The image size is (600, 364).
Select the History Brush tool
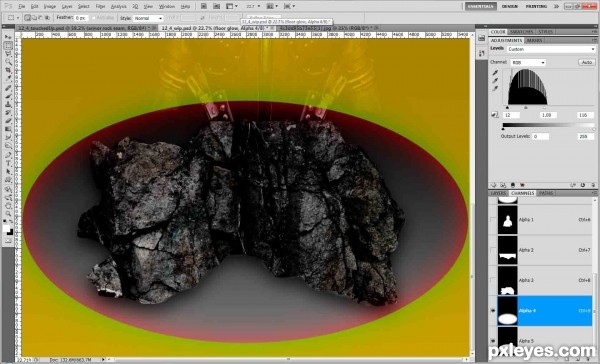pos(8,113)
